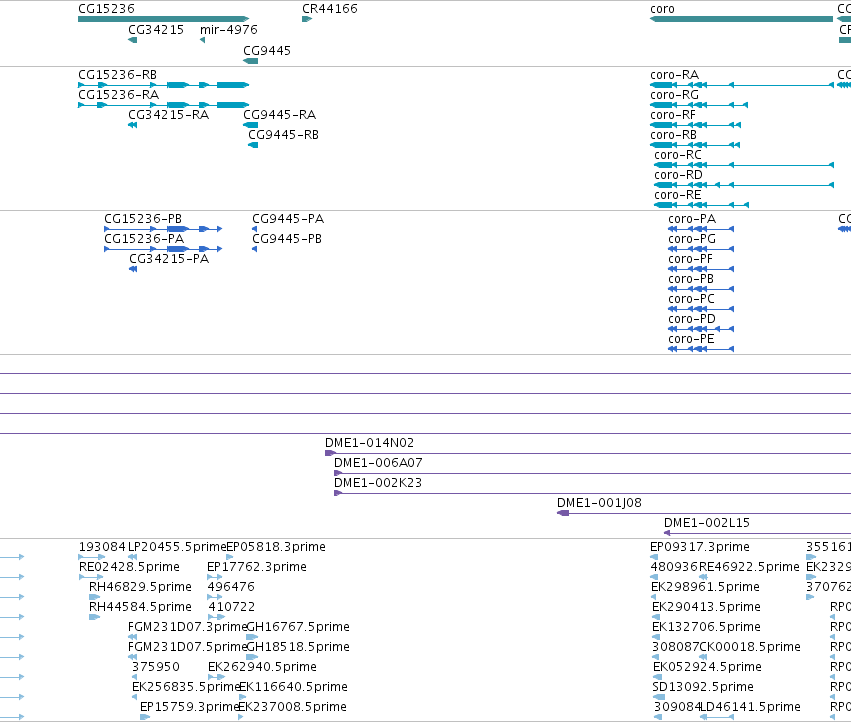Click the CG15236-RA transcript label
This screenshot has width=851, height=722.
pyautogui.click(x=118, y=94)
